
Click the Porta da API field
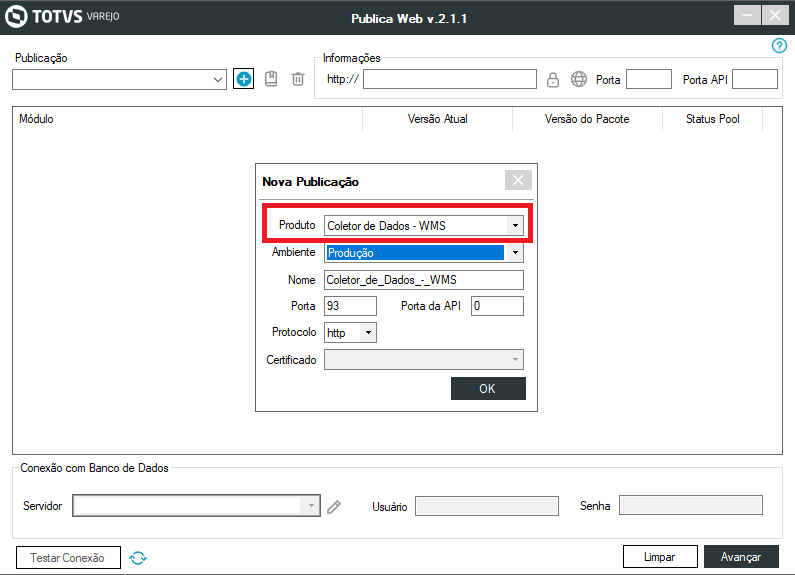pyautogui.click(x=497, y=306)
